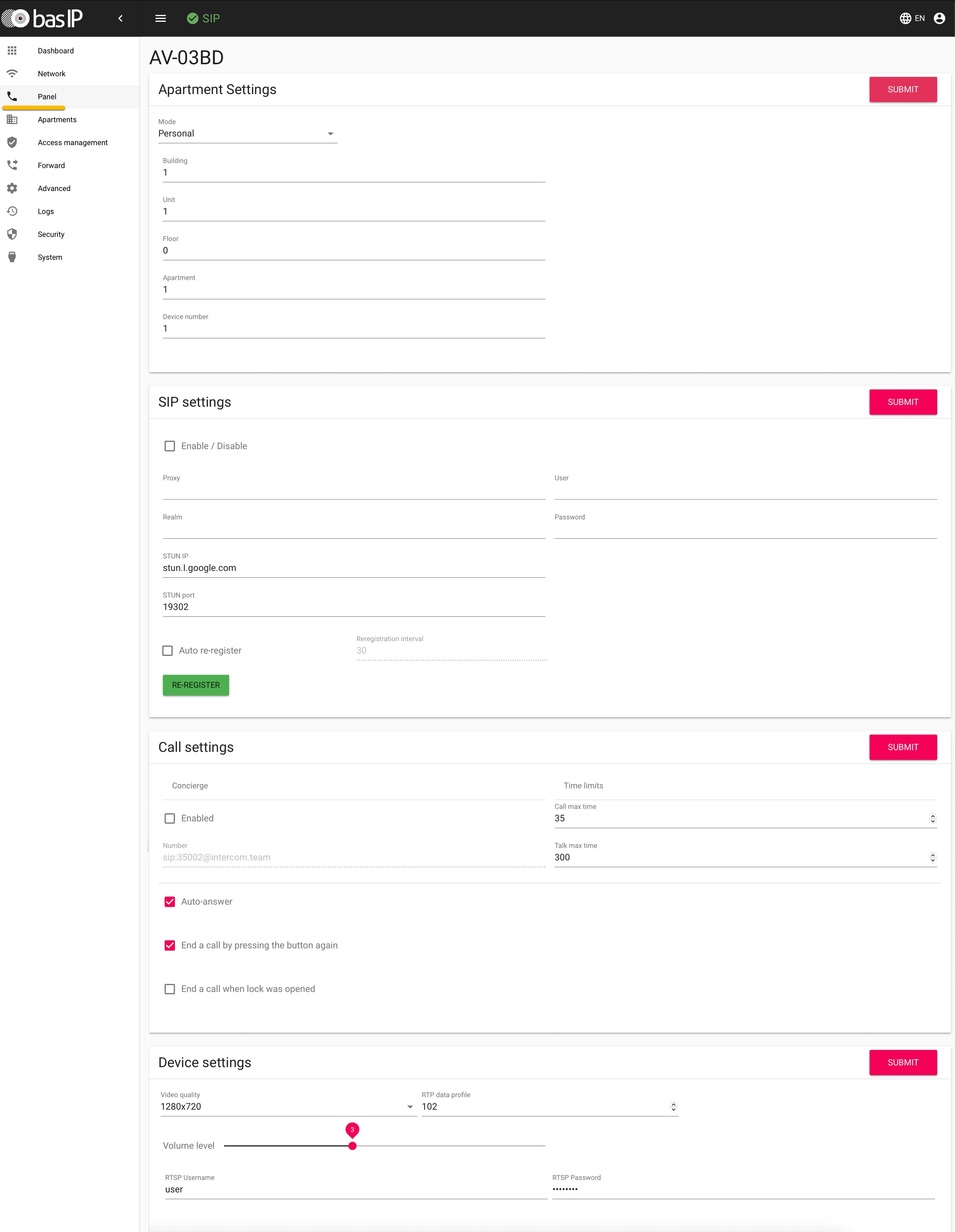Open the user account icon
This screenshot has height=1232, width=955.
[x=939, y=19]
